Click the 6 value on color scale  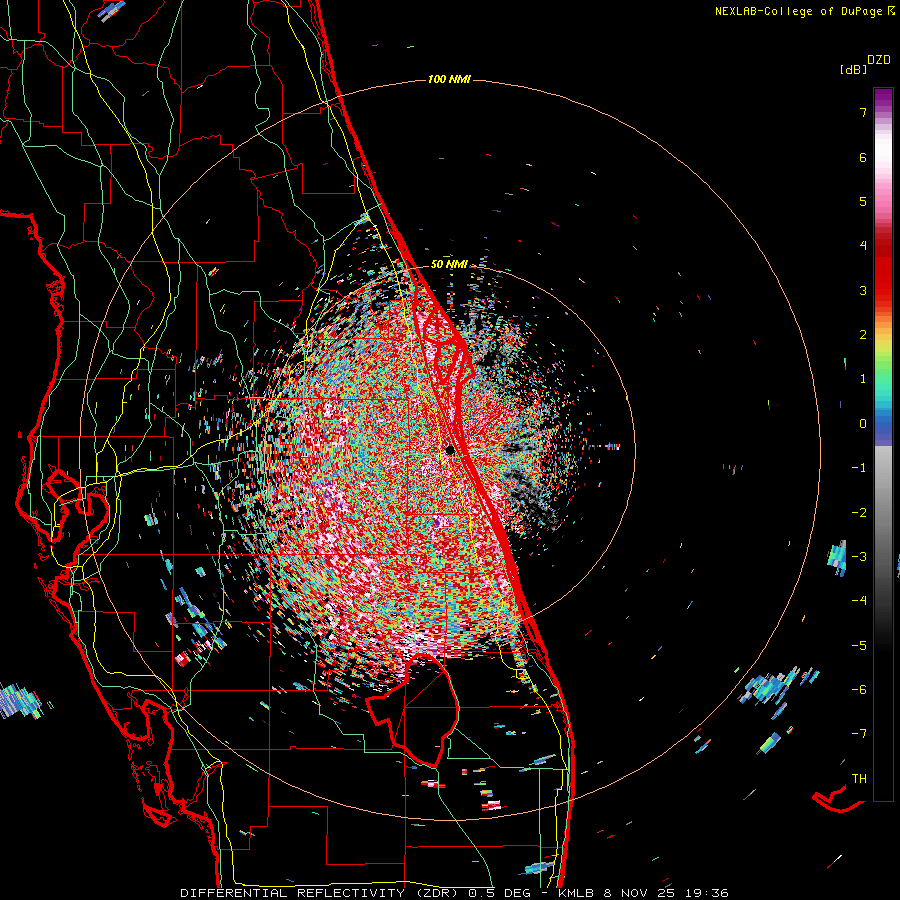pyautogui.click(x=863, y=157)
